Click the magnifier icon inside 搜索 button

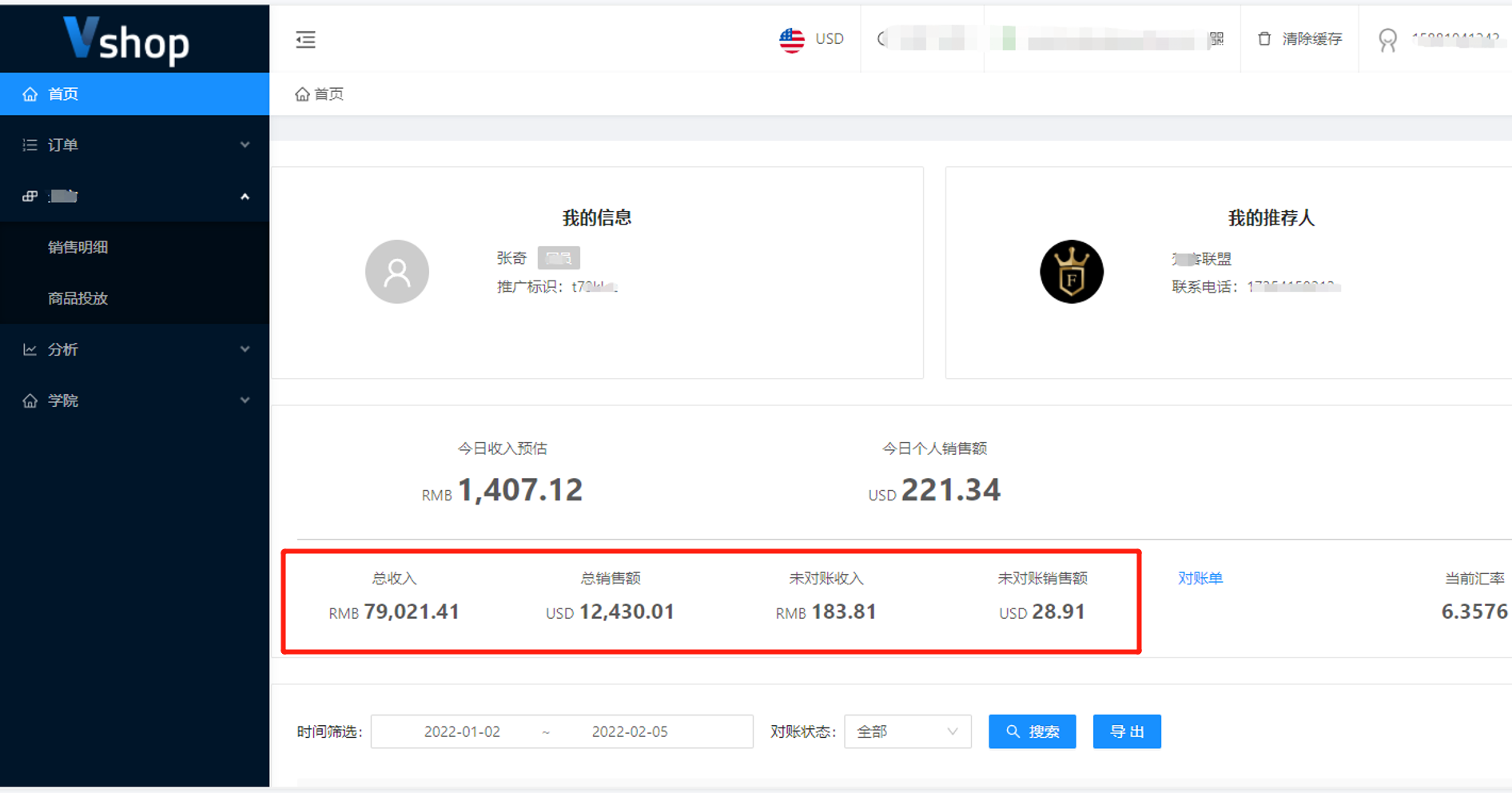(x=1013, y=731)
